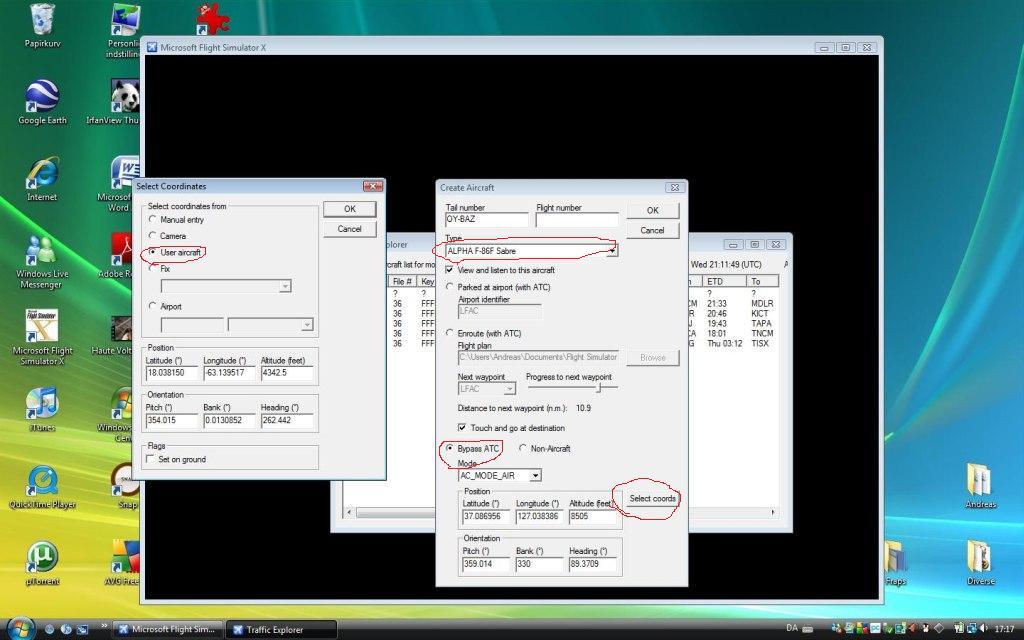Click the Select coords button
The width and height of the screenshot is (1024, 640).
click(x=652, y=498)
